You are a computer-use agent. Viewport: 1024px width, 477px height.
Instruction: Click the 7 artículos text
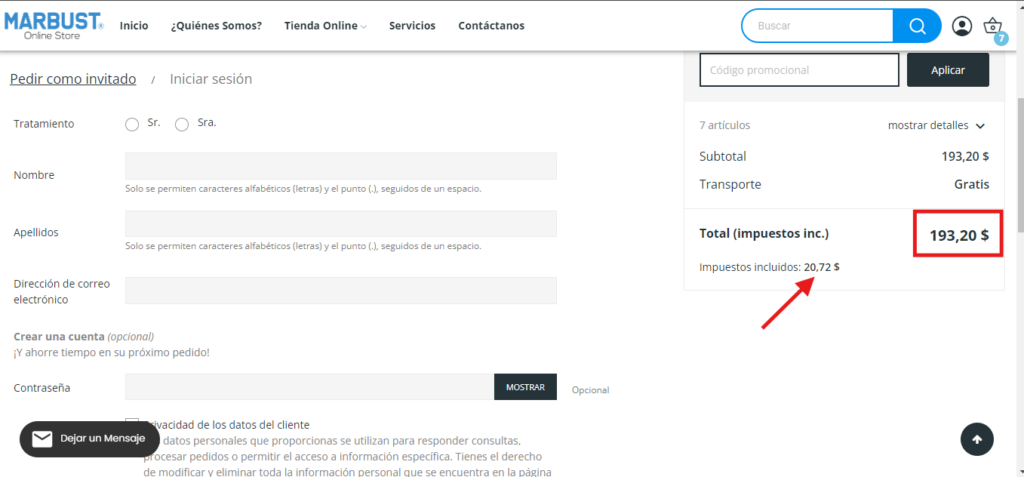pyautogui.click(x=724, y=125)
